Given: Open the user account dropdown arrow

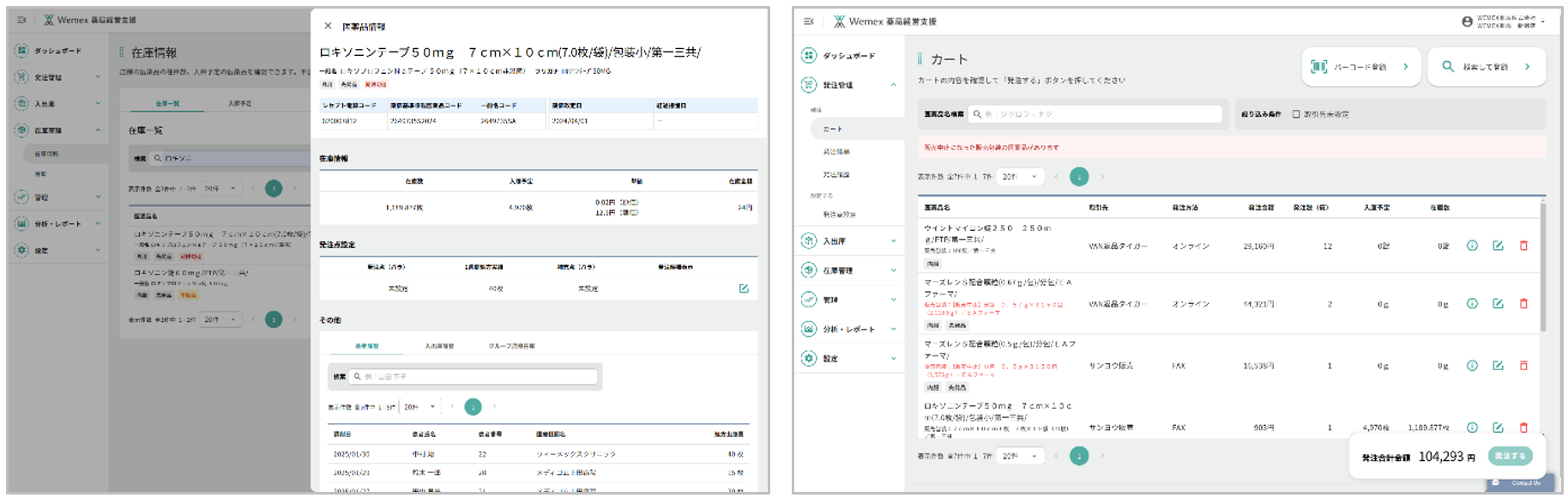Looking at the screenshot, I should coord(1543,21).
